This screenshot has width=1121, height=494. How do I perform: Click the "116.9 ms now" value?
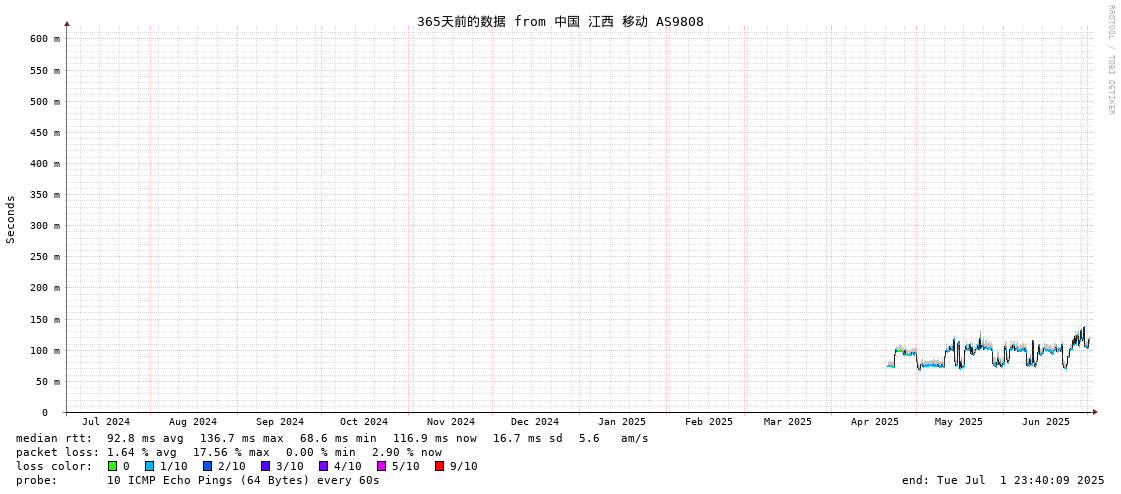click(435, 438)
